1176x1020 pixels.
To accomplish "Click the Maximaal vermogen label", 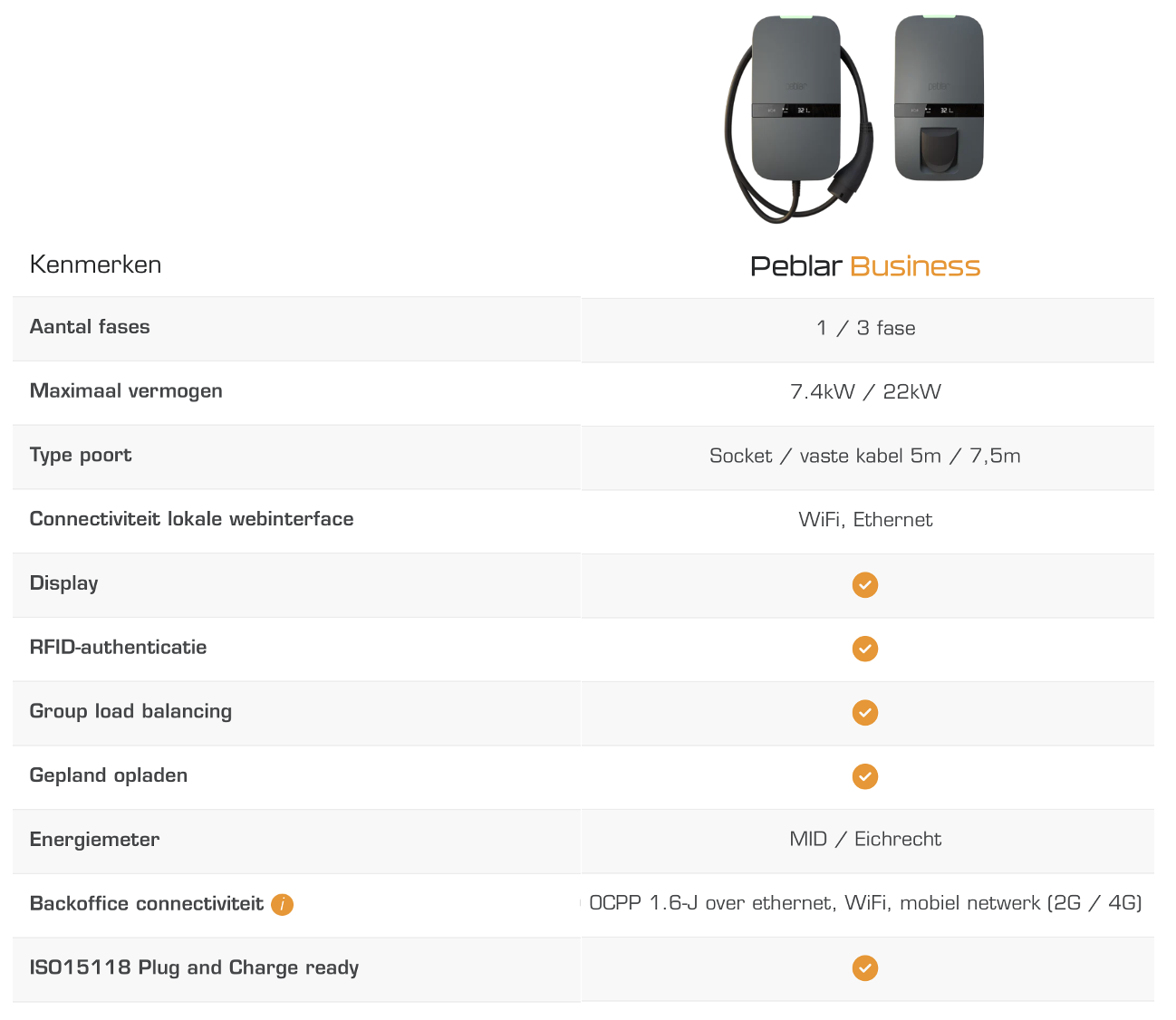I will coord(126,391).
